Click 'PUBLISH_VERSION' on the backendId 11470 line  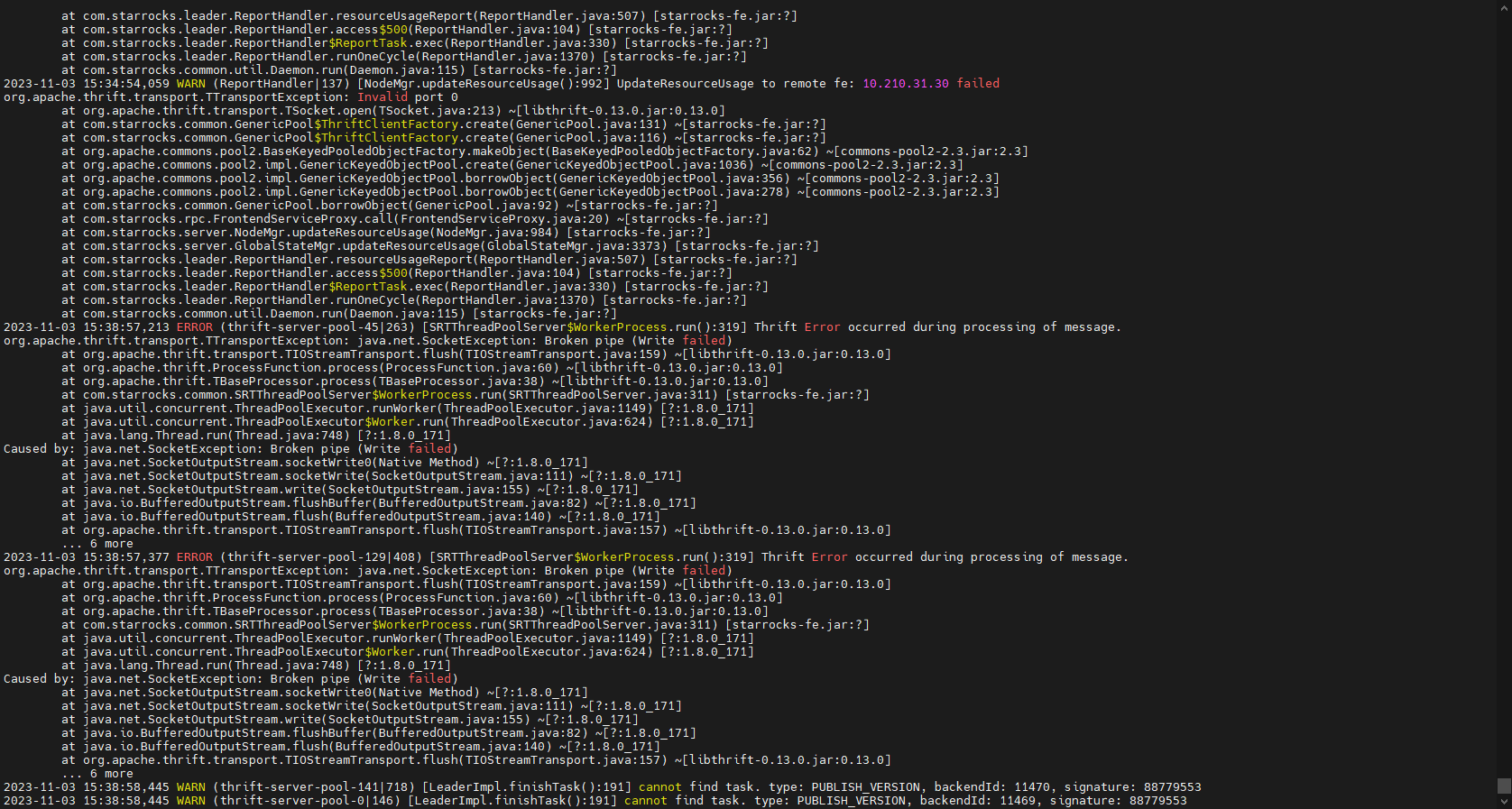coord(866,787)
